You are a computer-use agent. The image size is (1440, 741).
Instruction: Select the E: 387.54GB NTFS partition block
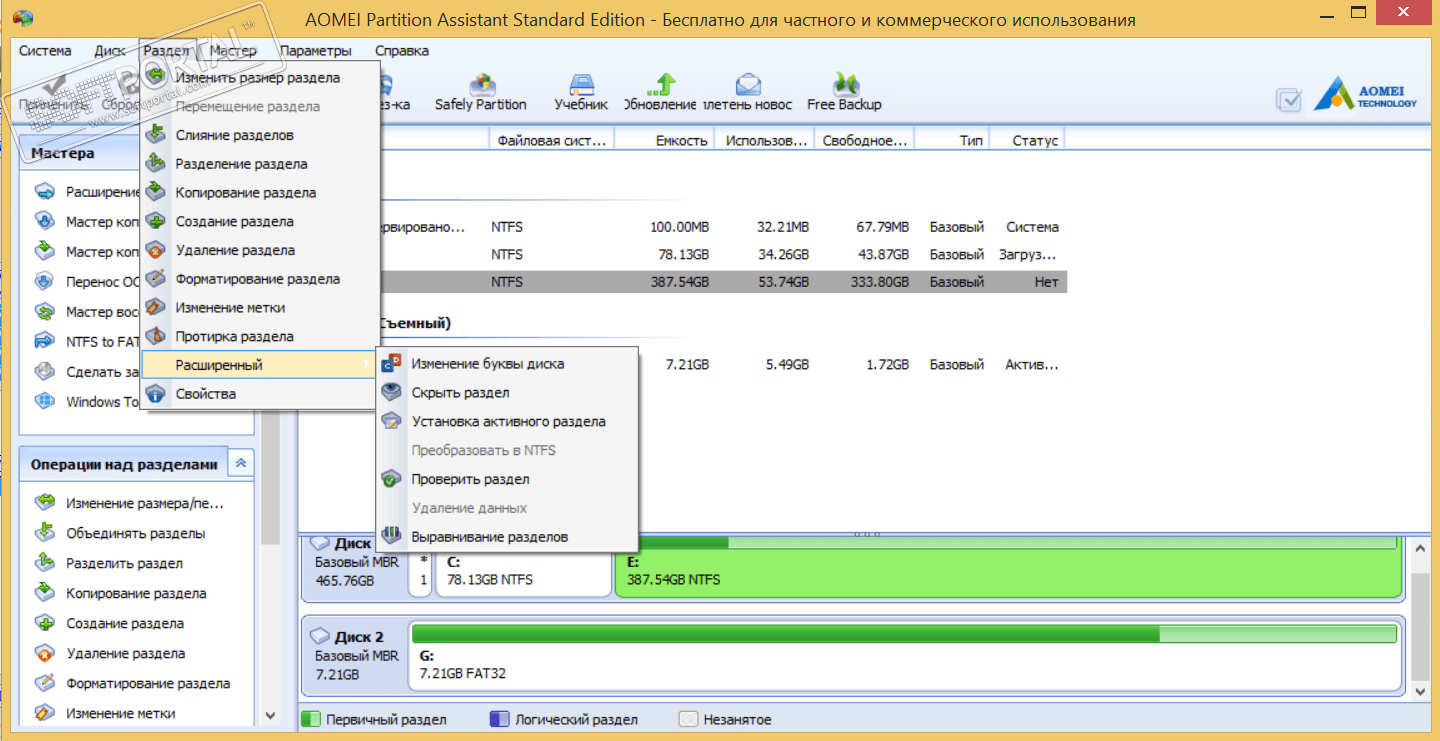pos(1008,566)
